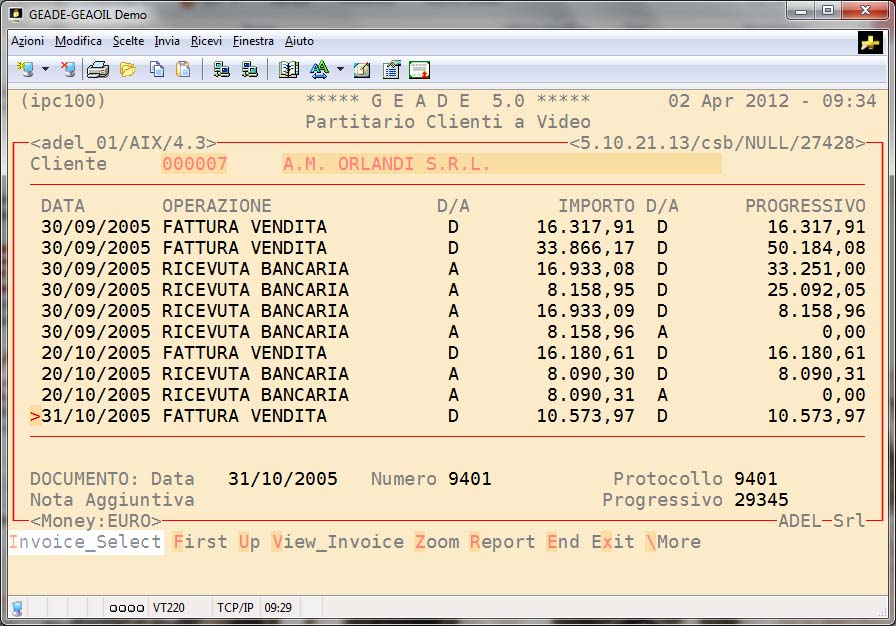This screenshot has height=626, width=896.
Task: Click the Report command in footer
Action: 502,542
